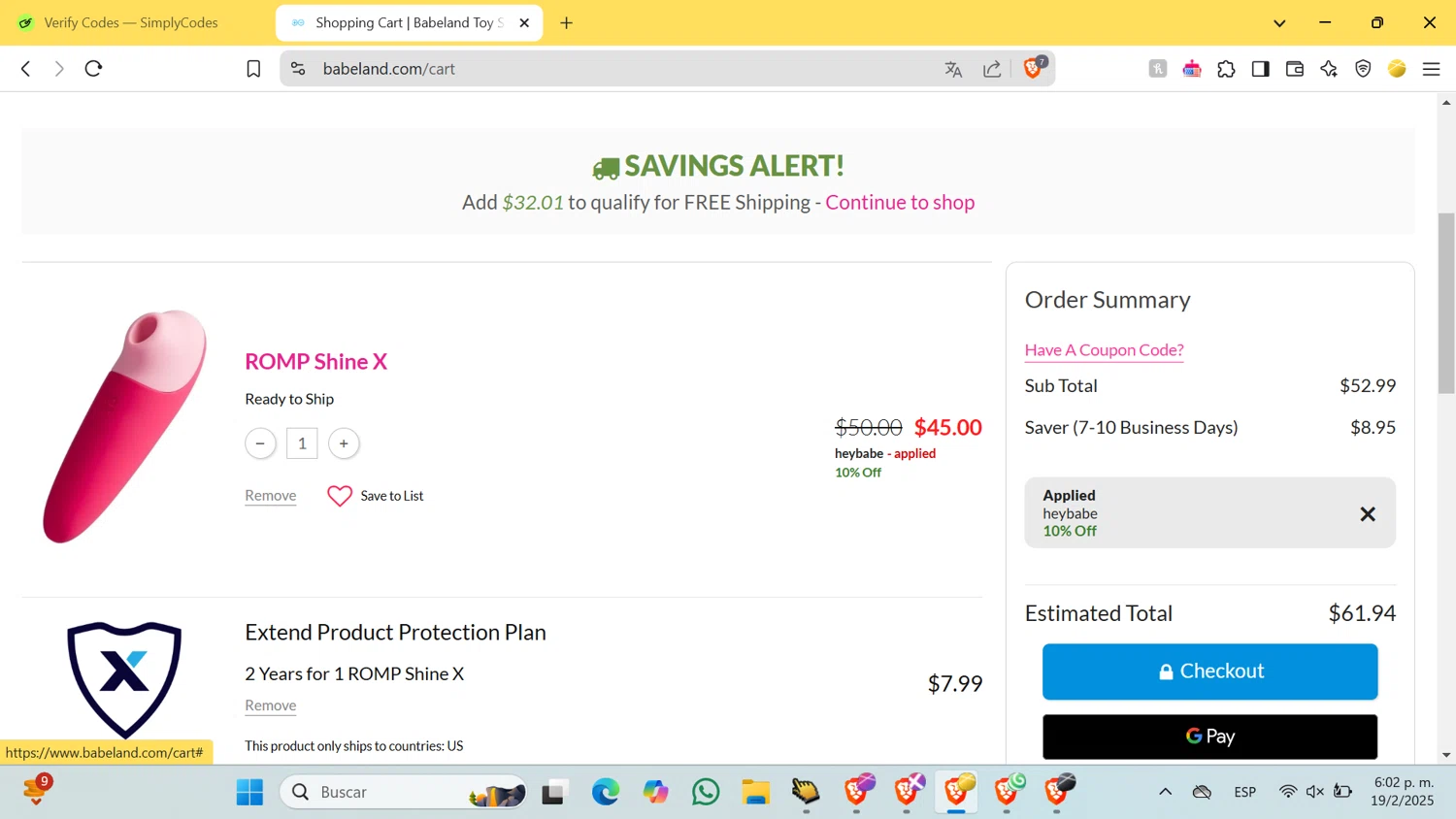The image size is (1456, 819).
Task: Expand the Have A Coupon Code link
Action: click(1104, 349)
